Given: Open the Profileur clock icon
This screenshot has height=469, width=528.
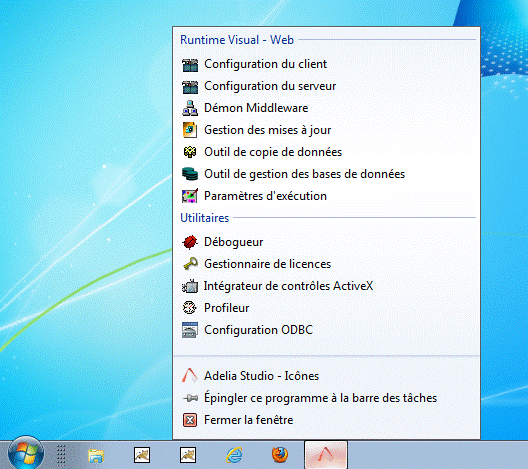Looking at the screenshot, I should click(189, 308).
